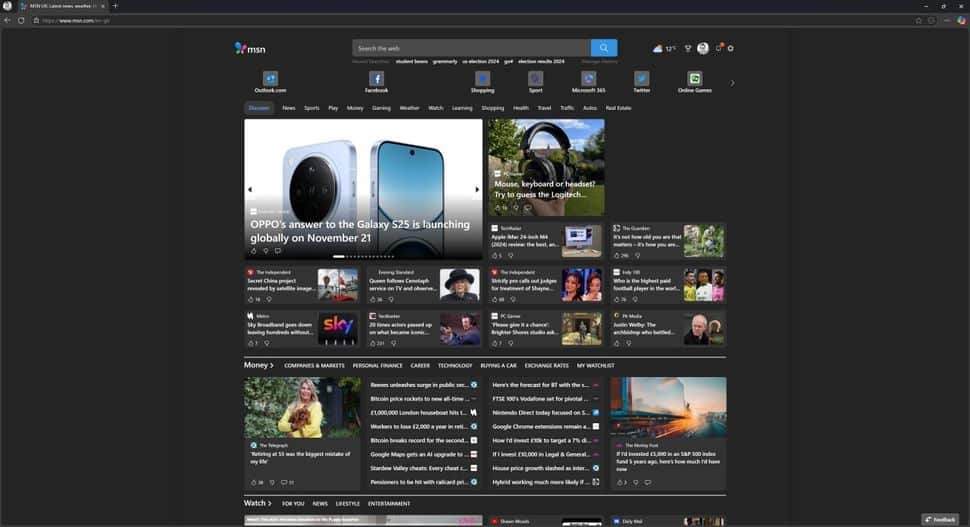Screen dimensions: 970x527
Task: Show more quick links with right chevron
Action: point(732,83)
